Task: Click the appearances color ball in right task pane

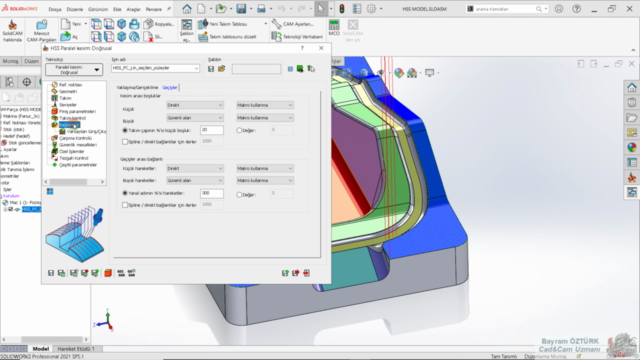Action: point(631,147)
